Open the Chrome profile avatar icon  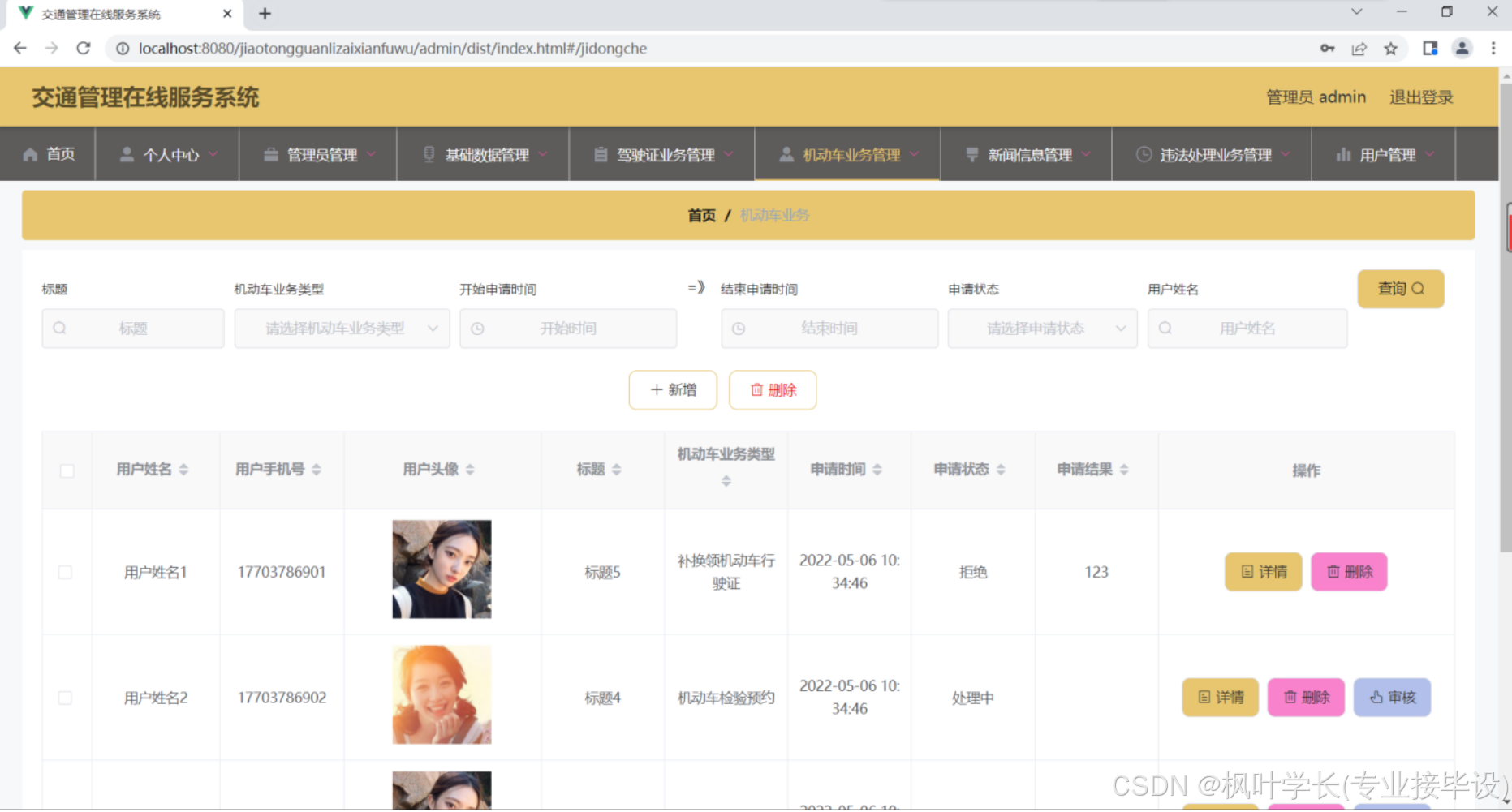click(1462, 49)
